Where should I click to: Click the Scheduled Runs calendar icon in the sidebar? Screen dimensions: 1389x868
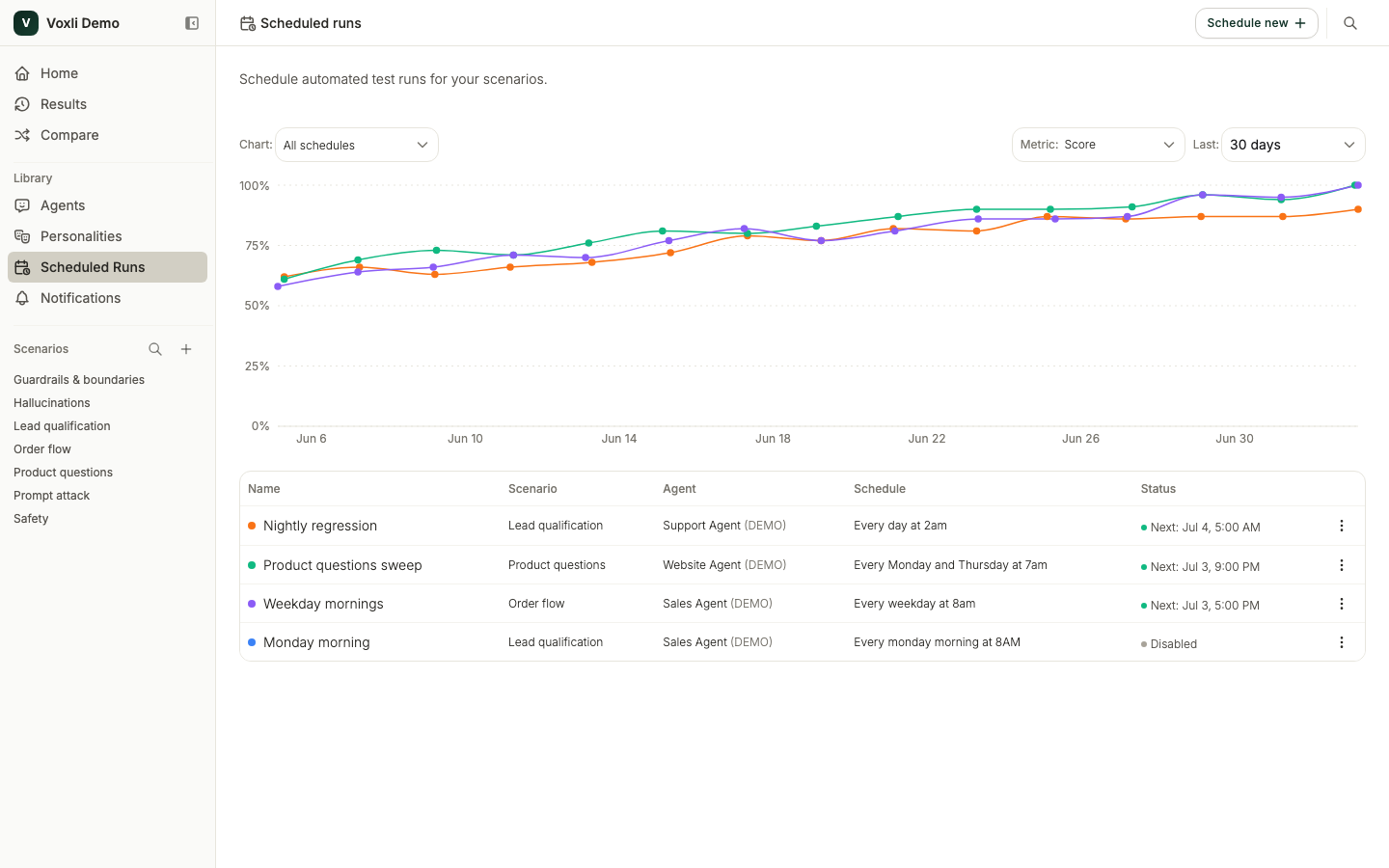[x=22, y=267]
